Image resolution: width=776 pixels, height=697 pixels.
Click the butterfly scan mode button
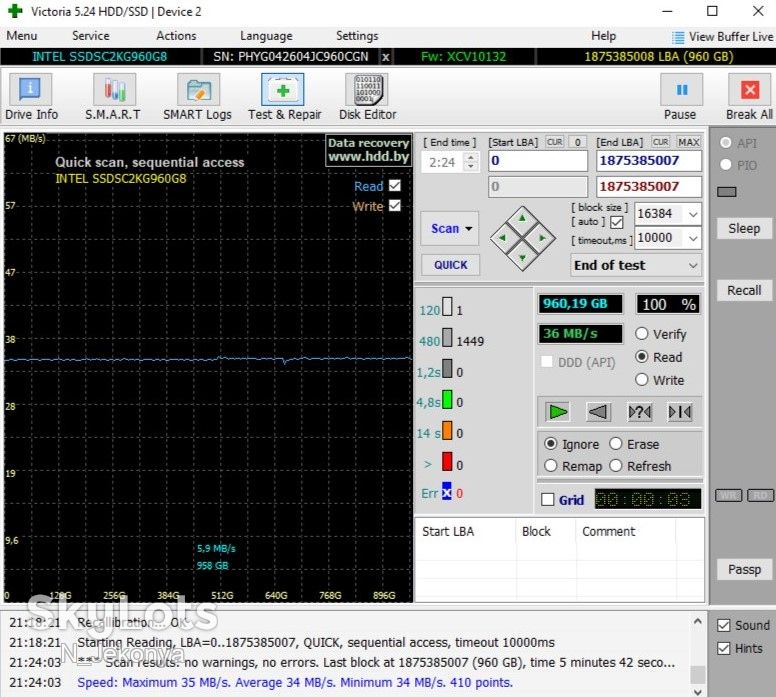coord(680,411)
